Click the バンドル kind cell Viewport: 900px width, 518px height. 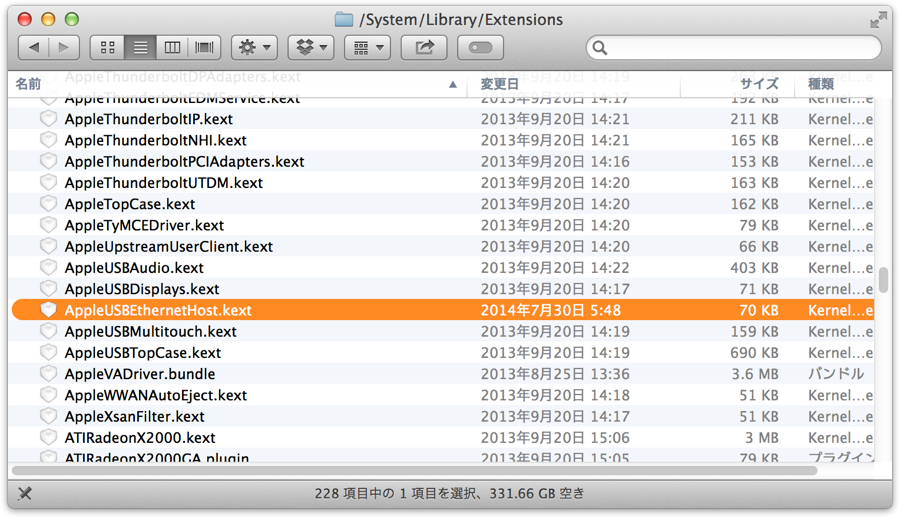pyautogui.click(x=836, y=374)
